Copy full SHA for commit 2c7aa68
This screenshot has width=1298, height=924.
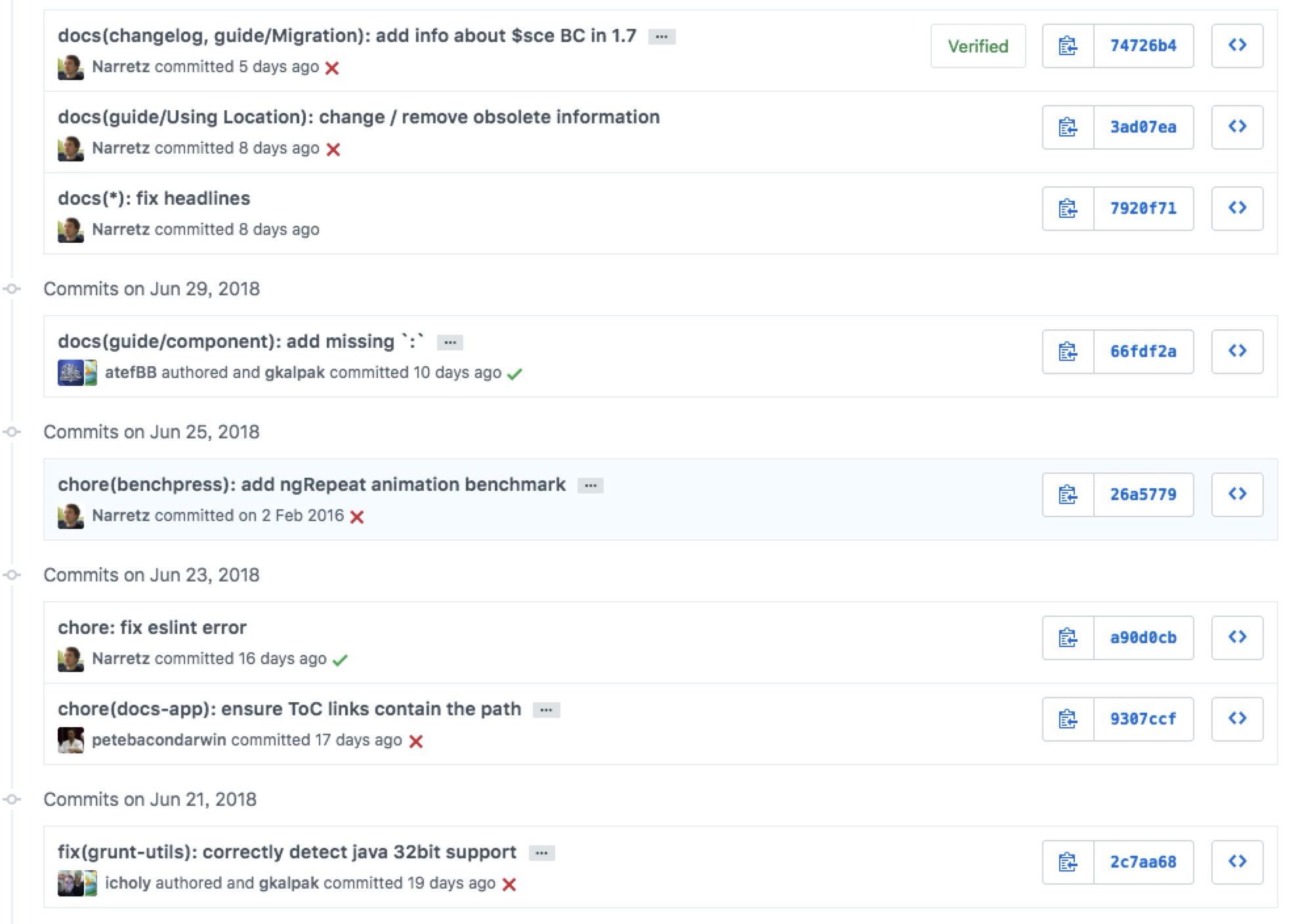[x=1068, y=862]
